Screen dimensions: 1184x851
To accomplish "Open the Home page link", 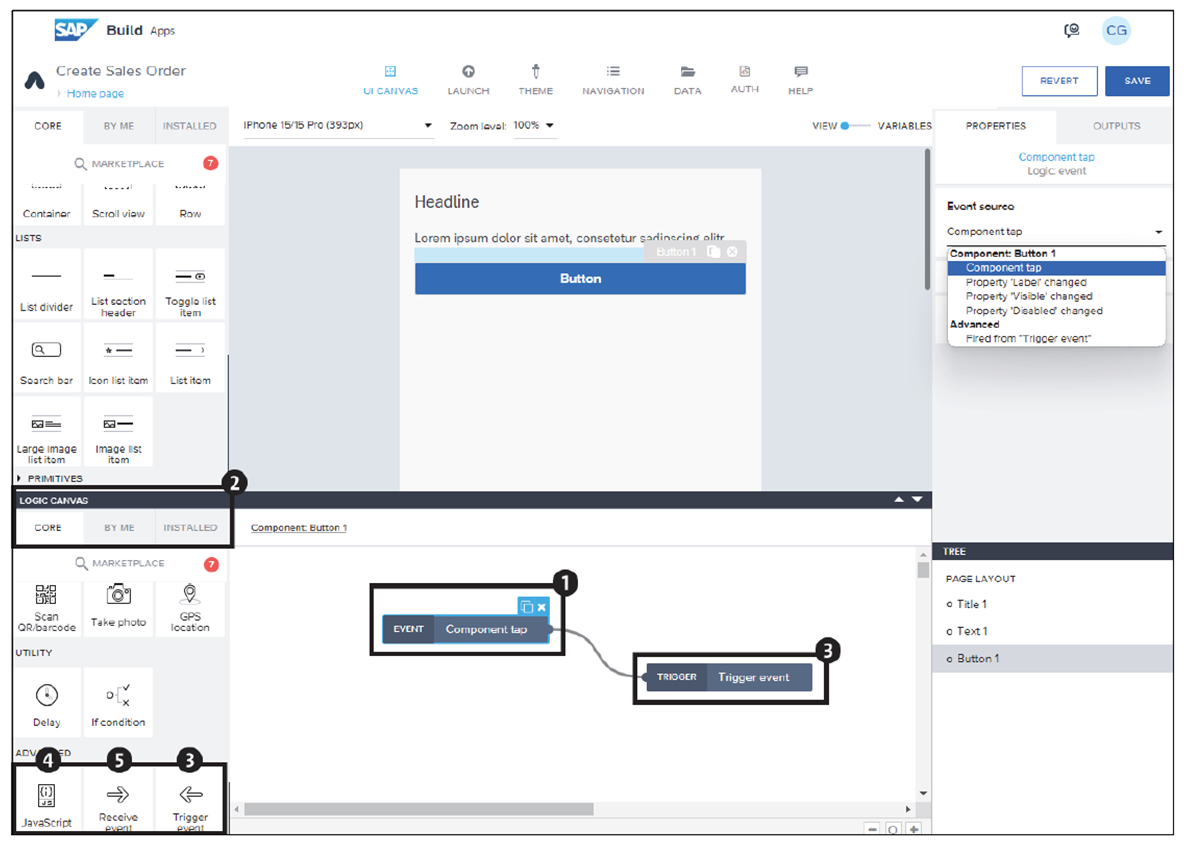I will coord(93,93).
